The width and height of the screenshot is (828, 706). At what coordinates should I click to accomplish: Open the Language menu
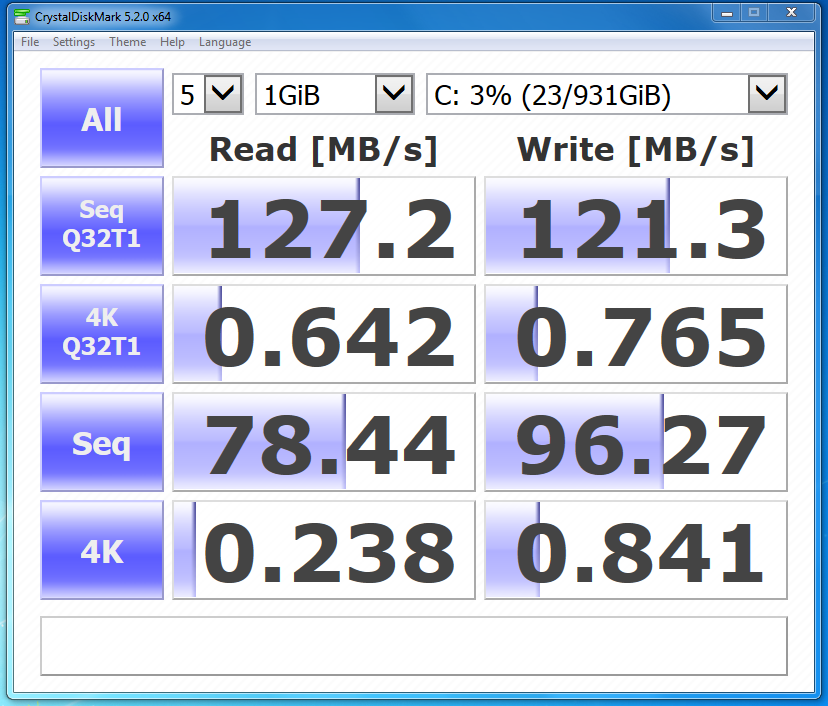[x=225, y=42]
